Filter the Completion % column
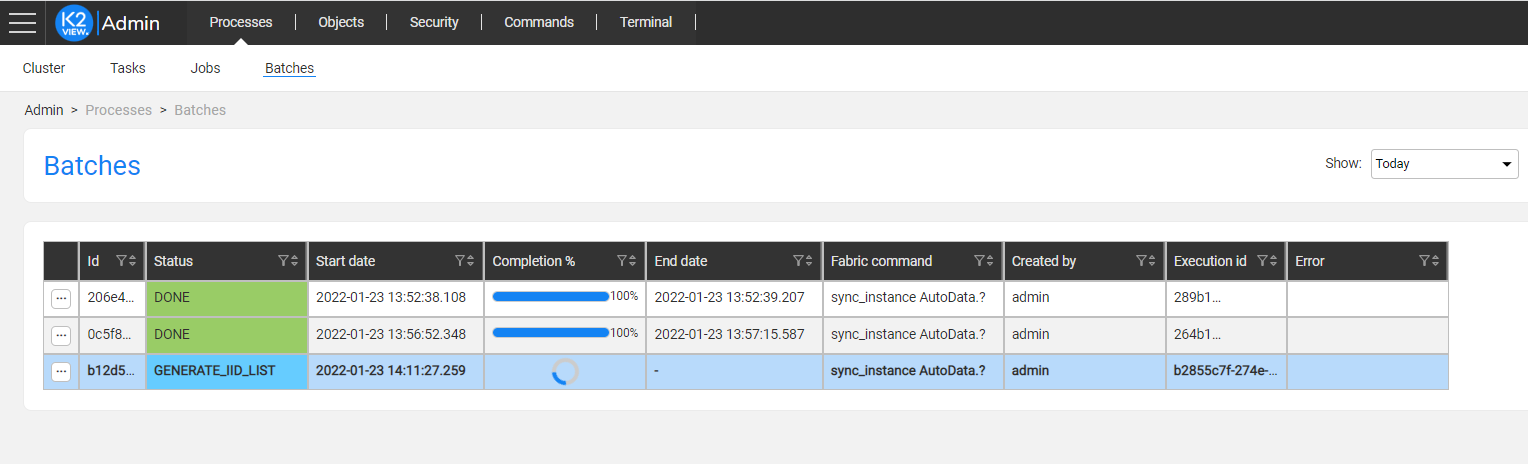The height and width of the screenshot is (464, 1528). pos(621,261)
